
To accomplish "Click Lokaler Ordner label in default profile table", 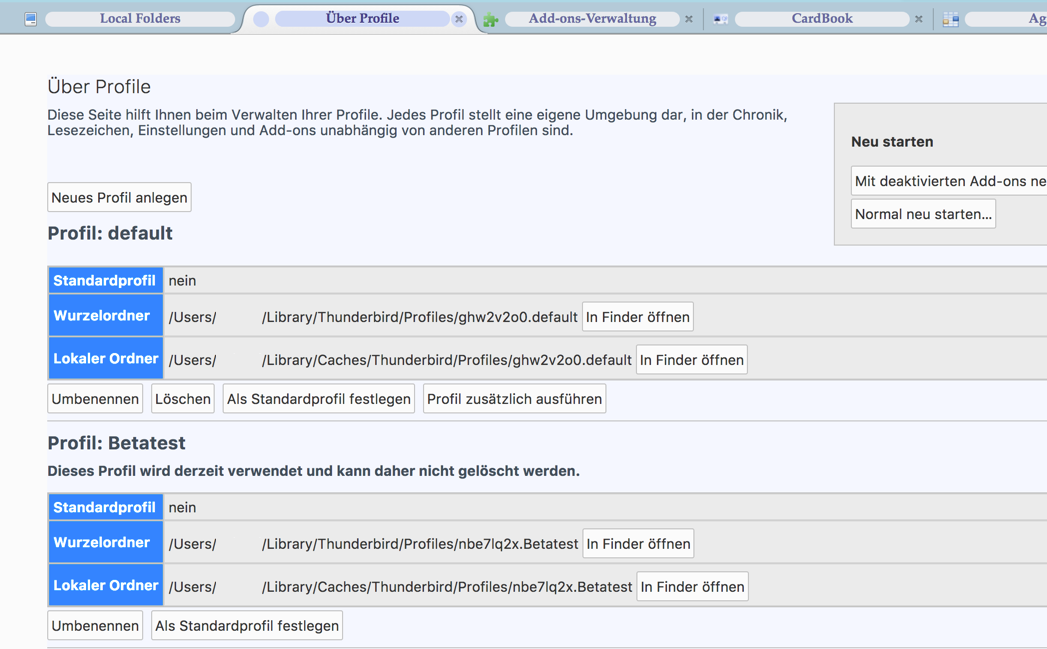I will point(106,358).
